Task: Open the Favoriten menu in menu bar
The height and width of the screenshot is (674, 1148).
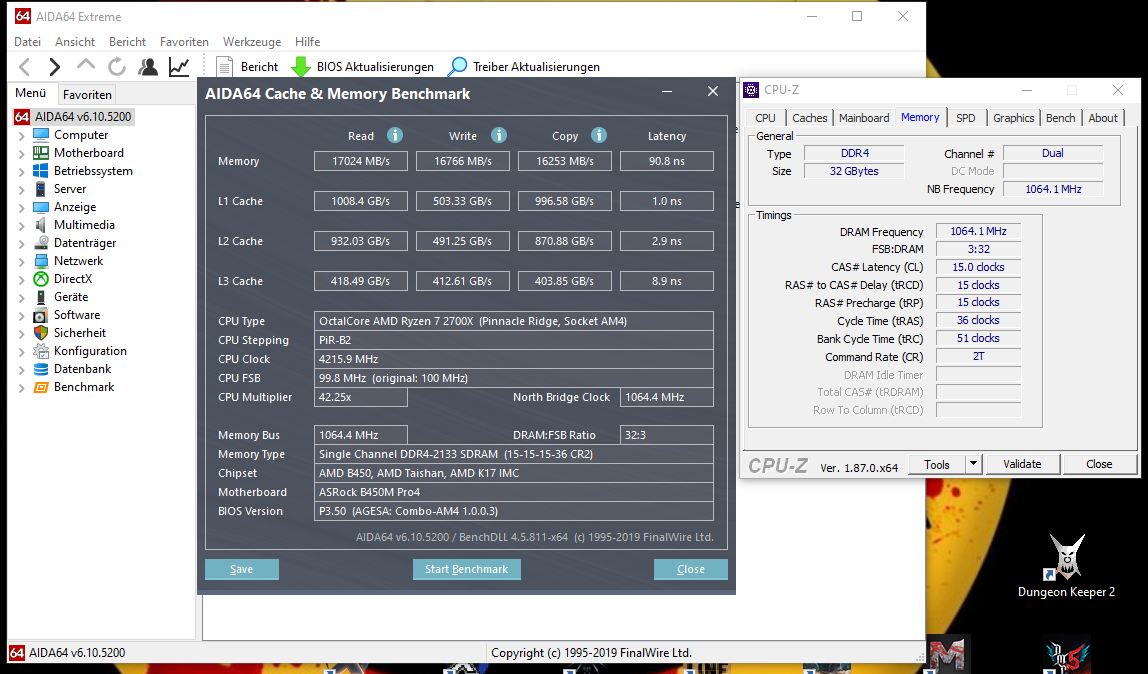Action: (x=184, y=42)
